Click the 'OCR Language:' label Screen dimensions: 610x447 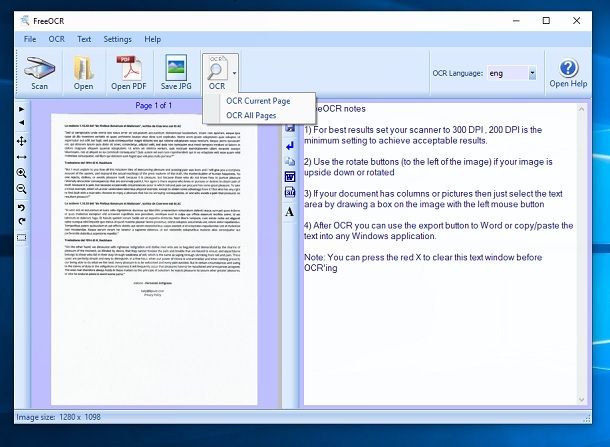pos(458,73)
